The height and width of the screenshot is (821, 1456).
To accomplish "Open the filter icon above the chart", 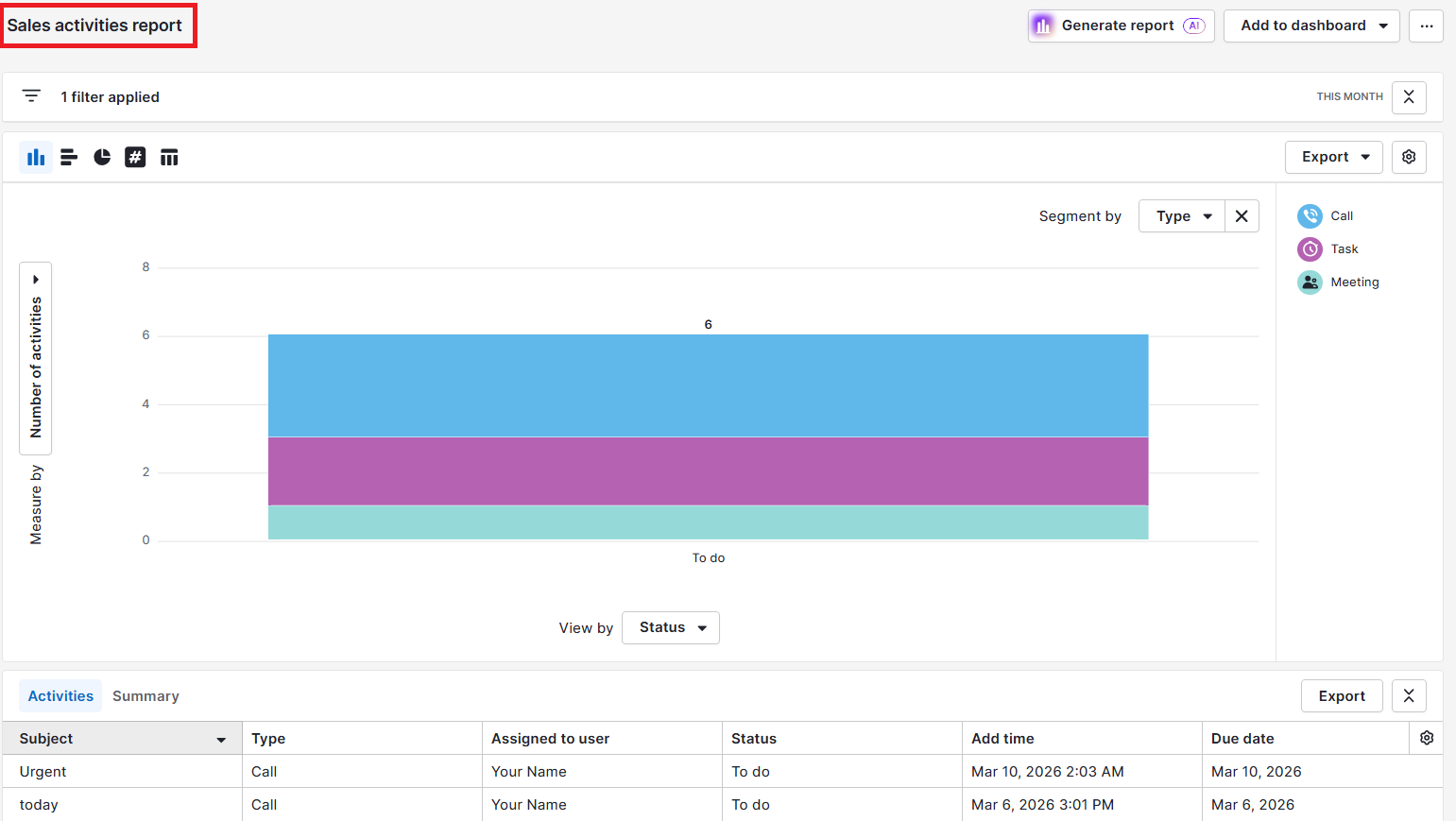I will [x=31, y=95].
